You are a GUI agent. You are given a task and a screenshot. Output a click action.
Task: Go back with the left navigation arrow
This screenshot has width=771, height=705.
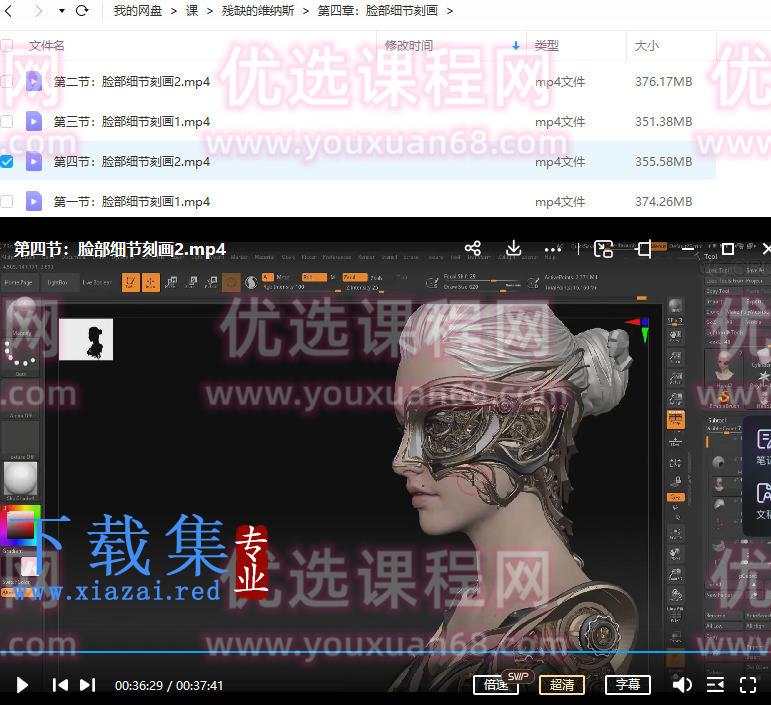pyautogui.click(x=8, y=11)
